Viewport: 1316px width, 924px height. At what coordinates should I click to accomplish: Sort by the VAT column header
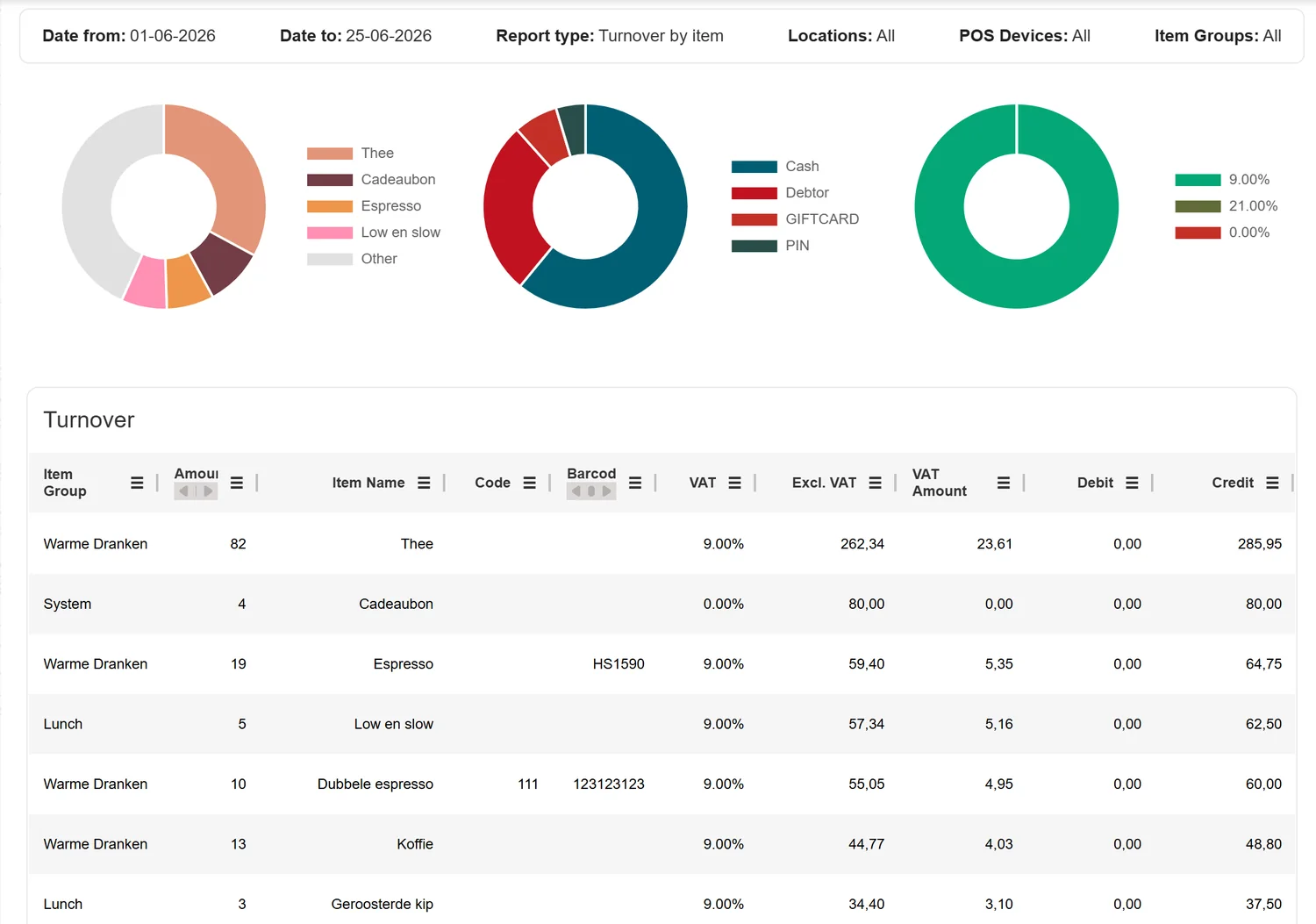(x=703, y=483)
